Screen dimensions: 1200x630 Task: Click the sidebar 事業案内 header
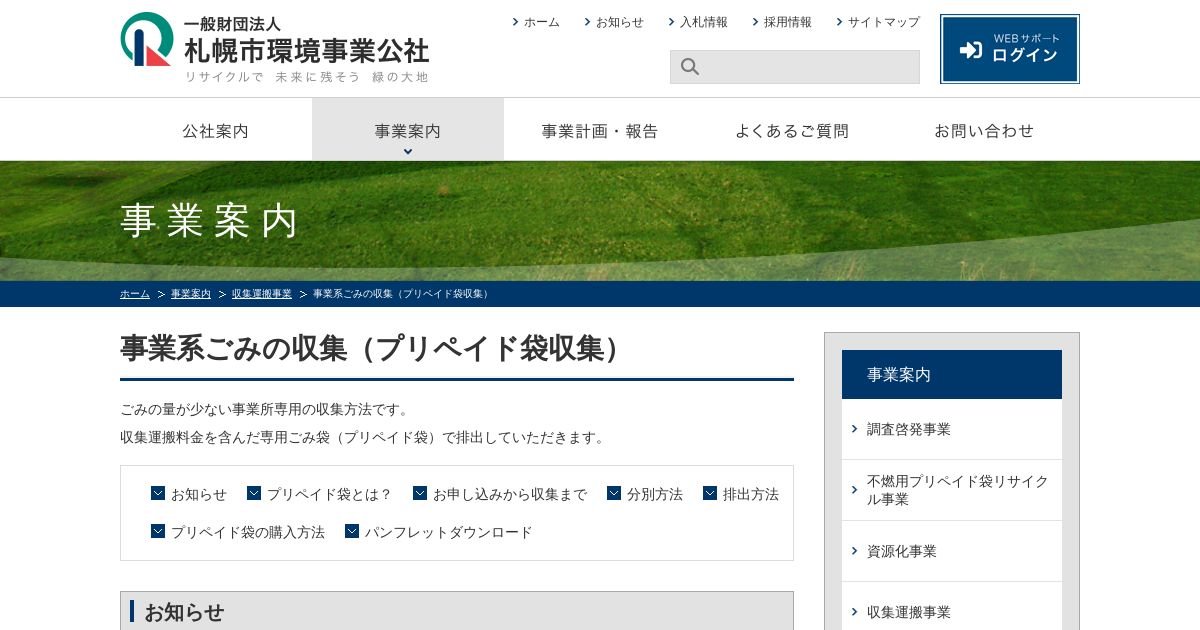click(x=952, y=374)
